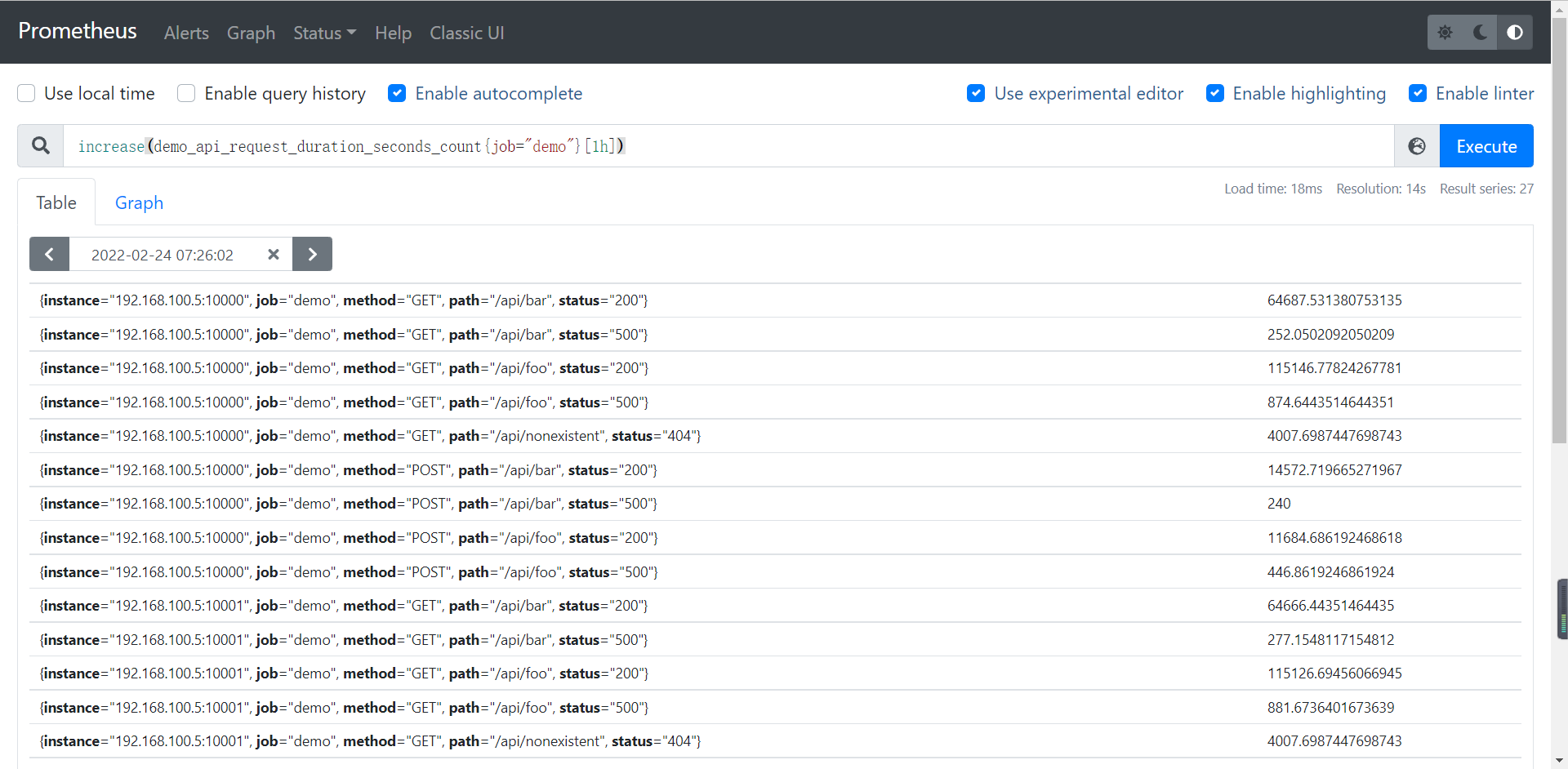Click value 446.8619246861924
The height and width of the screenshot is (769, 1568).
tap(1330, 572)
